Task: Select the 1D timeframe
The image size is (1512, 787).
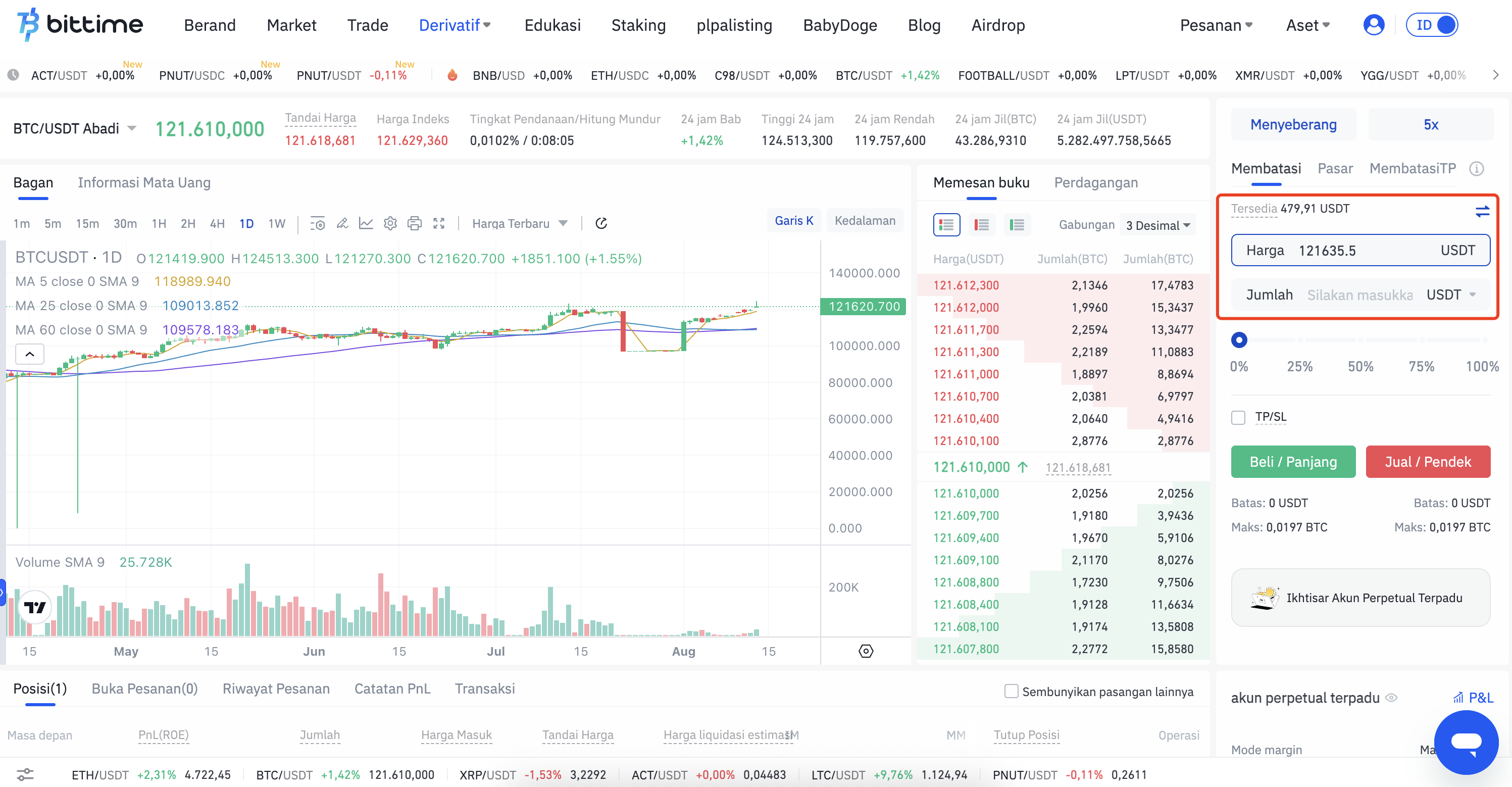Action: tap(246, 224)
